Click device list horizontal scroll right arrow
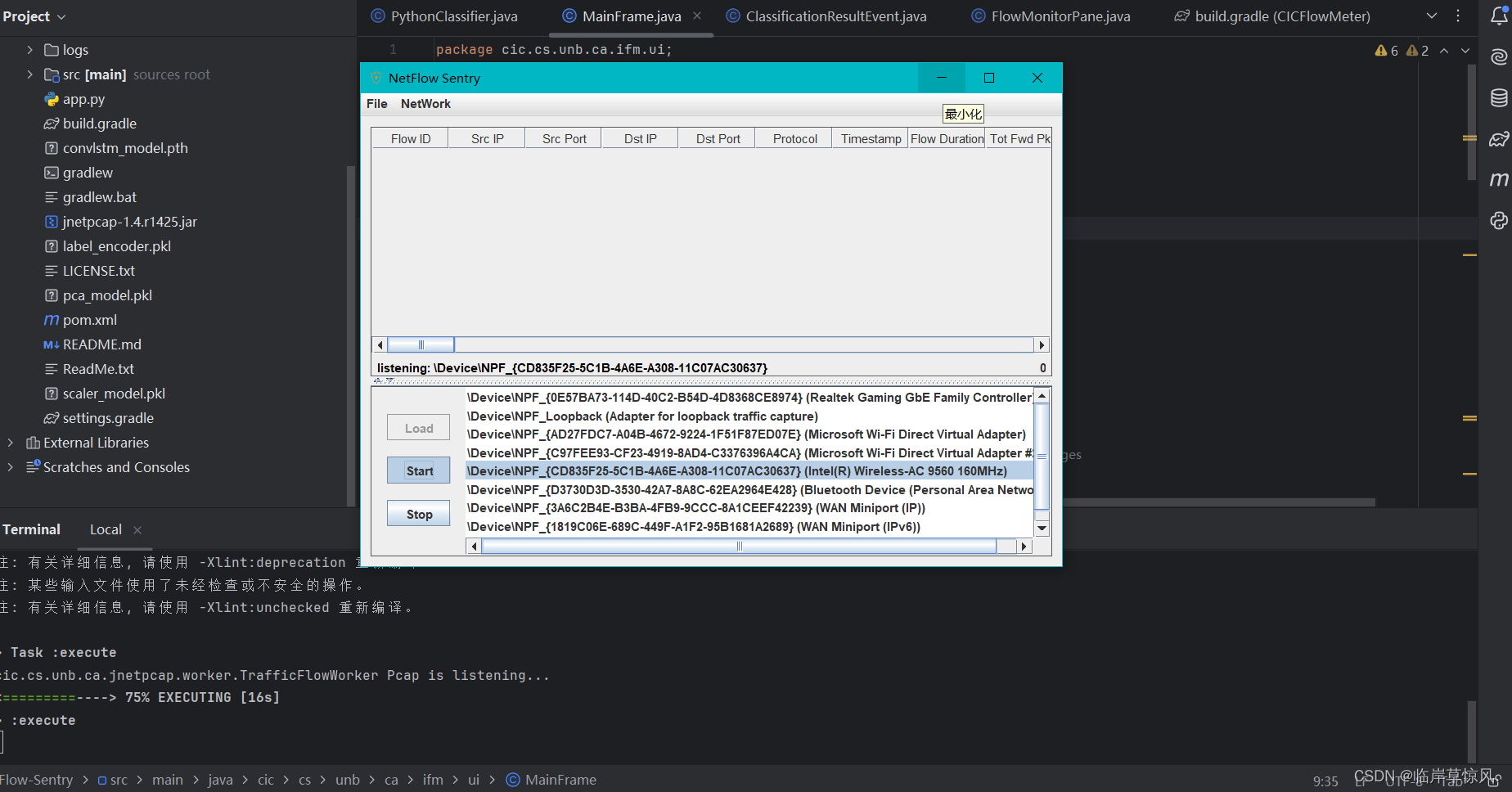Screen dimensions: 1512x792 [1023, 547]
